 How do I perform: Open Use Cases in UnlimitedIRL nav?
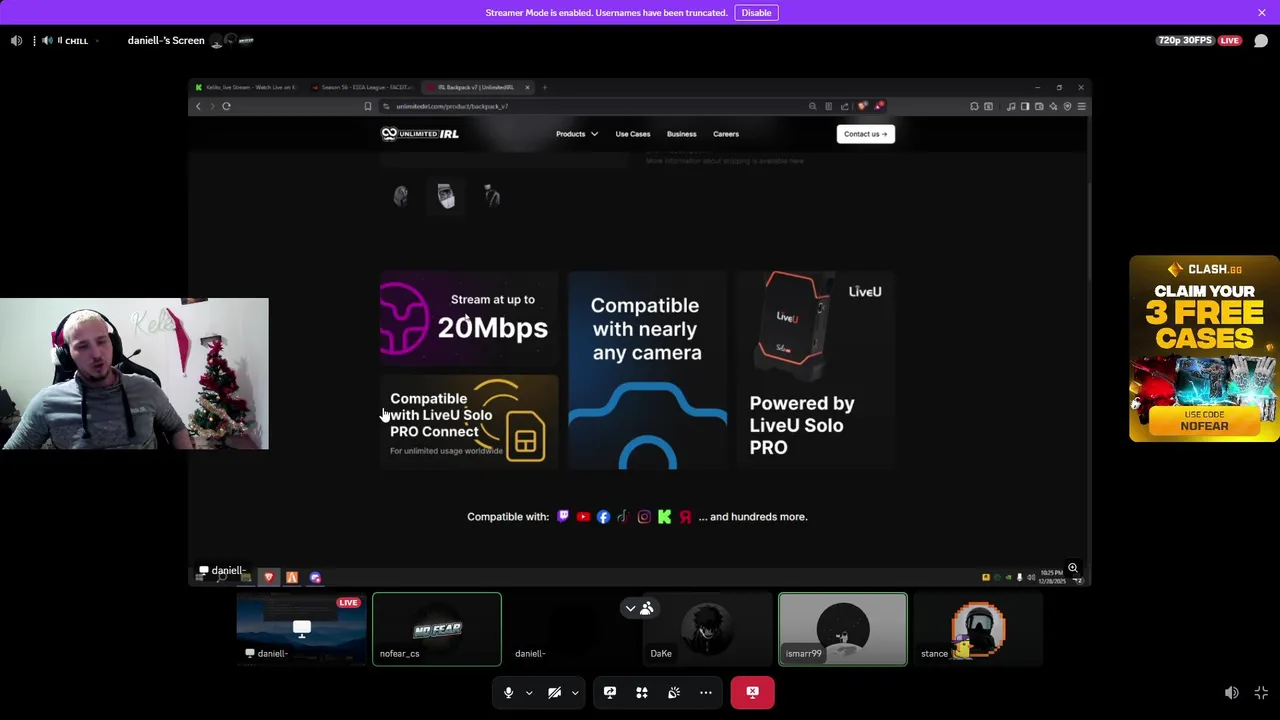[633, 134]
